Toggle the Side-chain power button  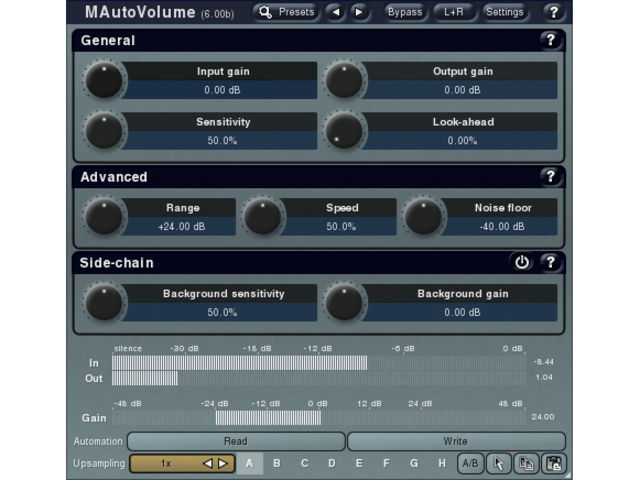(x=522, y=262)
